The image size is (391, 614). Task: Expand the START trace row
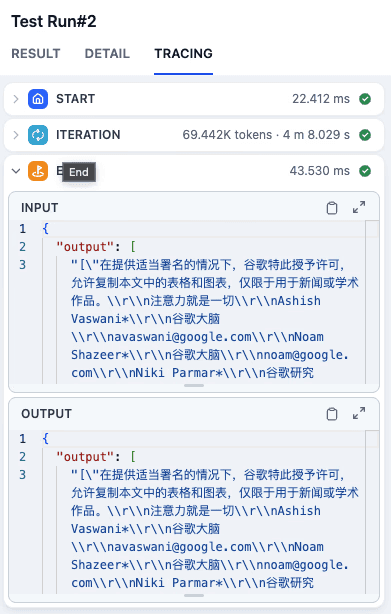coord(16,99)
